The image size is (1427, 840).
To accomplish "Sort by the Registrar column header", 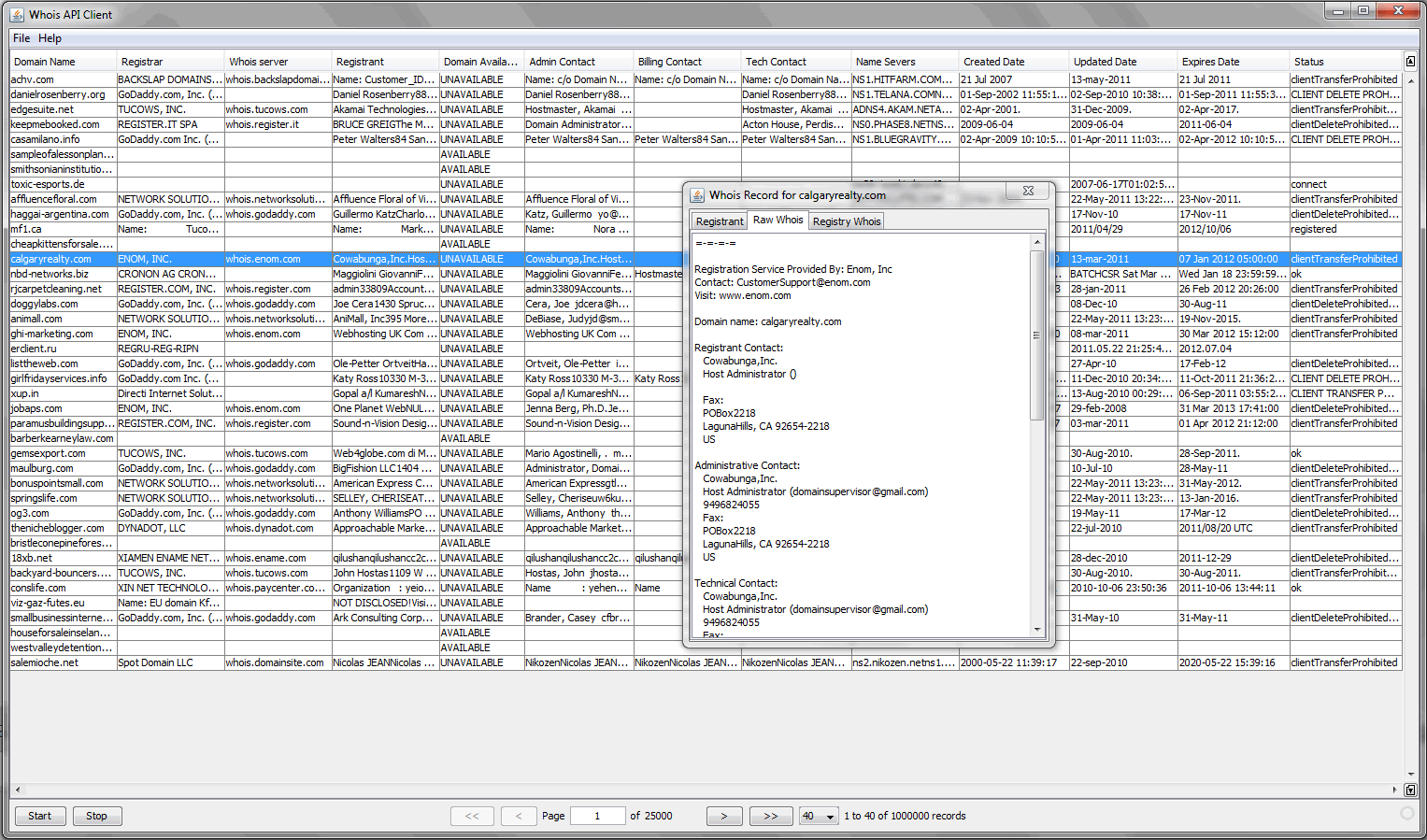I will tap(169, 62).
